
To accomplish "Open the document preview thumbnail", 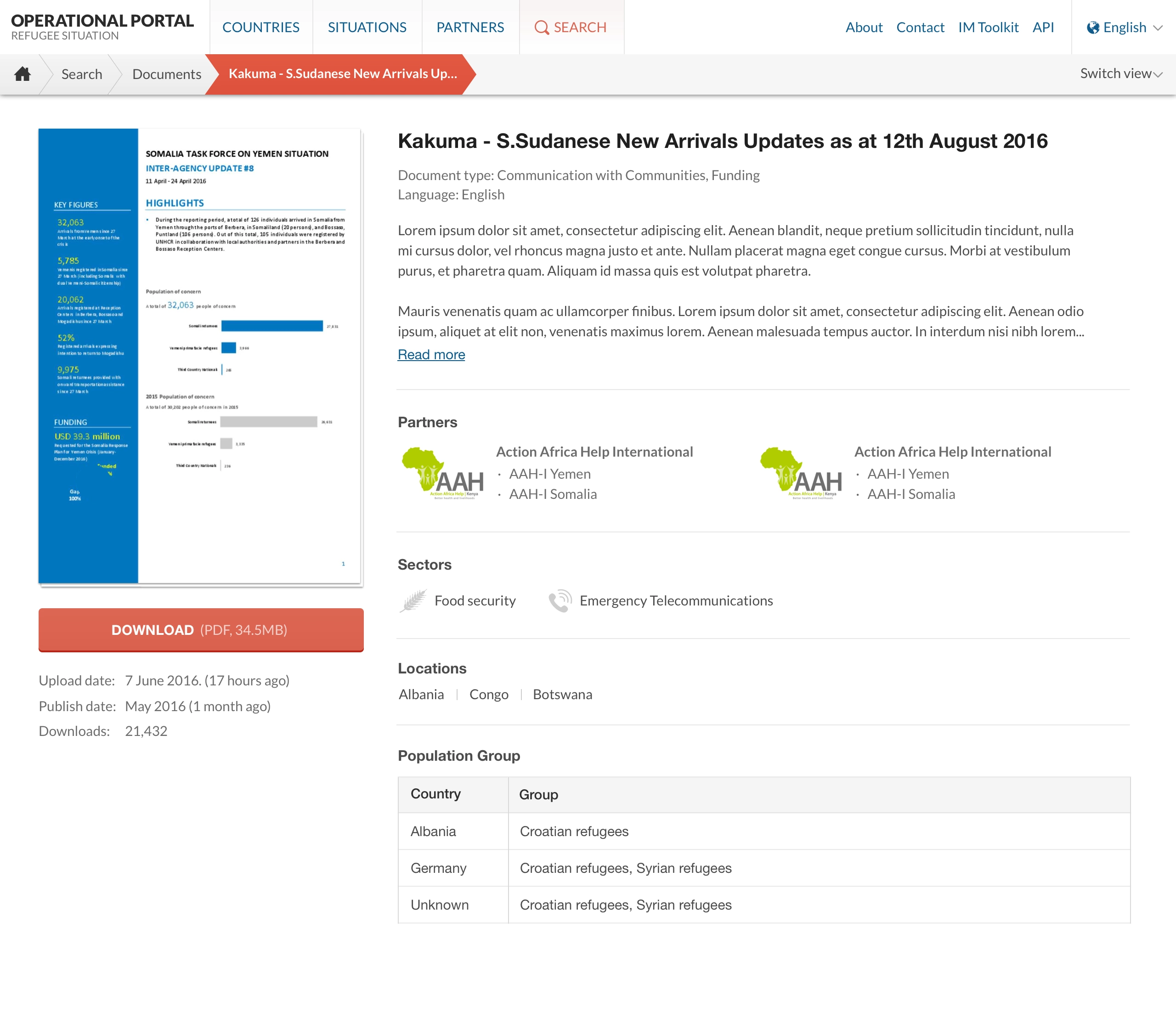I will tap(201, 356).
